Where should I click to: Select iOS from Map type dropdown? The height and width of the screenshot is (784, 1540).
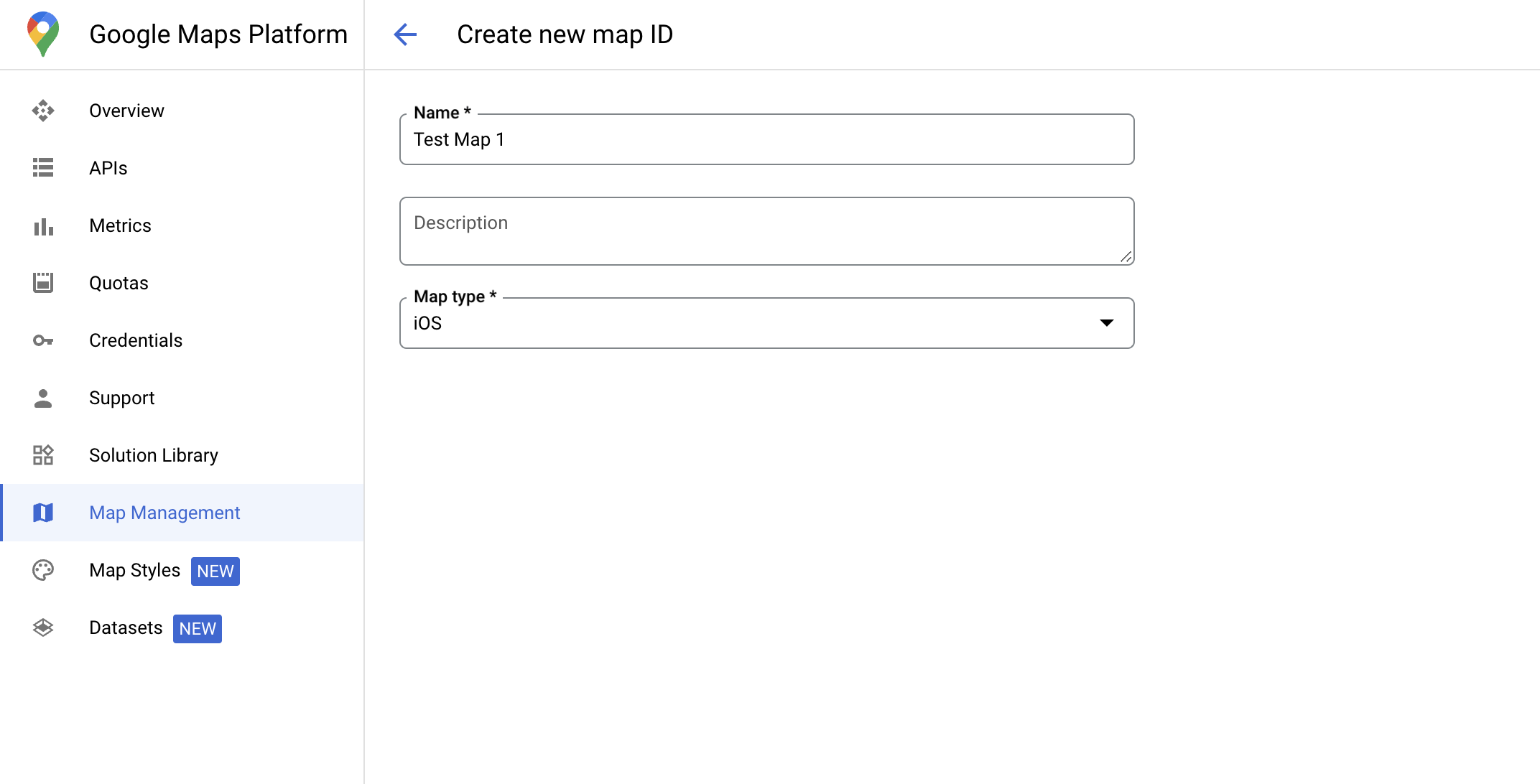click(767, 323)
